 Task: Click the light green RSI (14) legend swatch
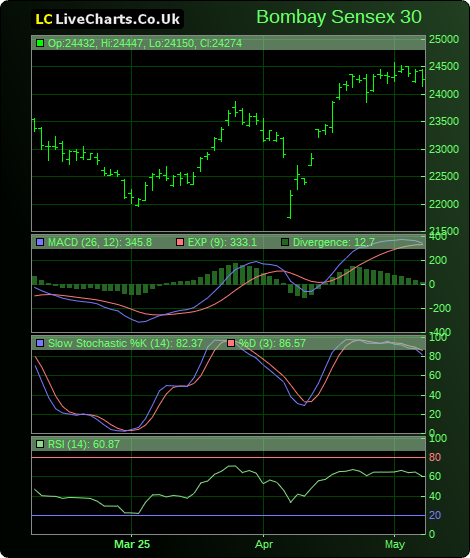[40, 444]
